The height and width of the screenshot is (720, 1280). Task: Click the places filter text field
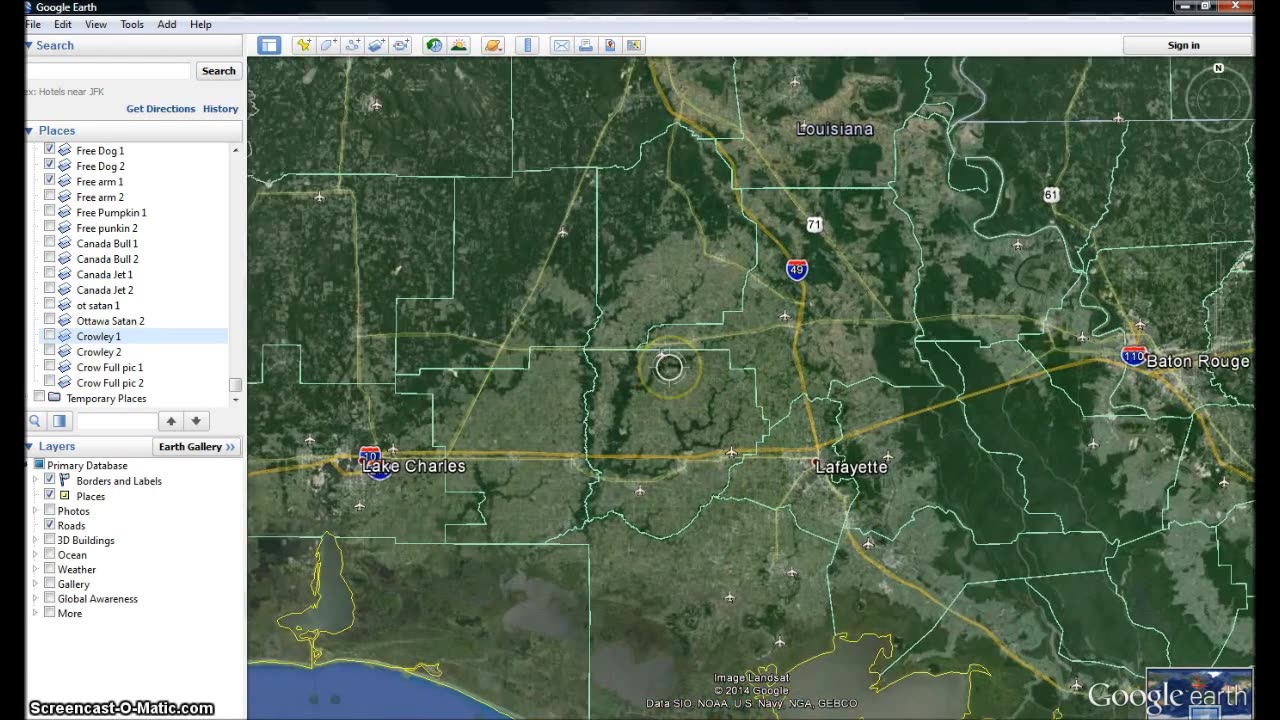(x=116, y=421)
